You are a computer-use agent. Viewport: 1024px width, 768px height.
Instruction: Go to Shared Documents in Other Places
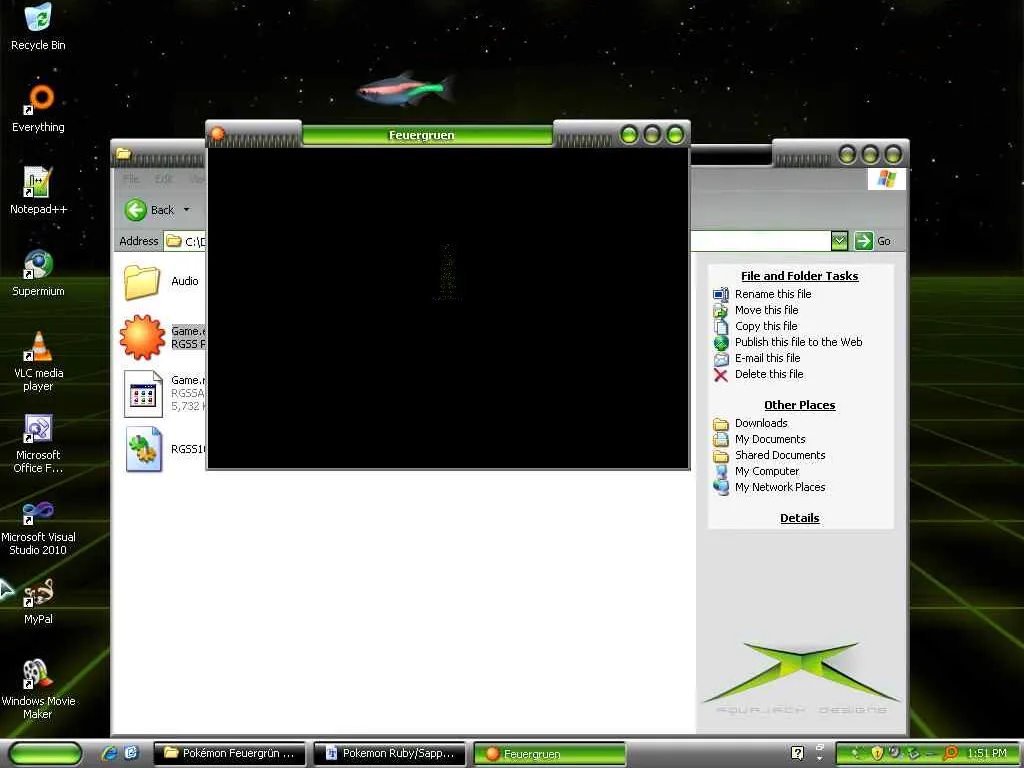(x=780, y=455)
